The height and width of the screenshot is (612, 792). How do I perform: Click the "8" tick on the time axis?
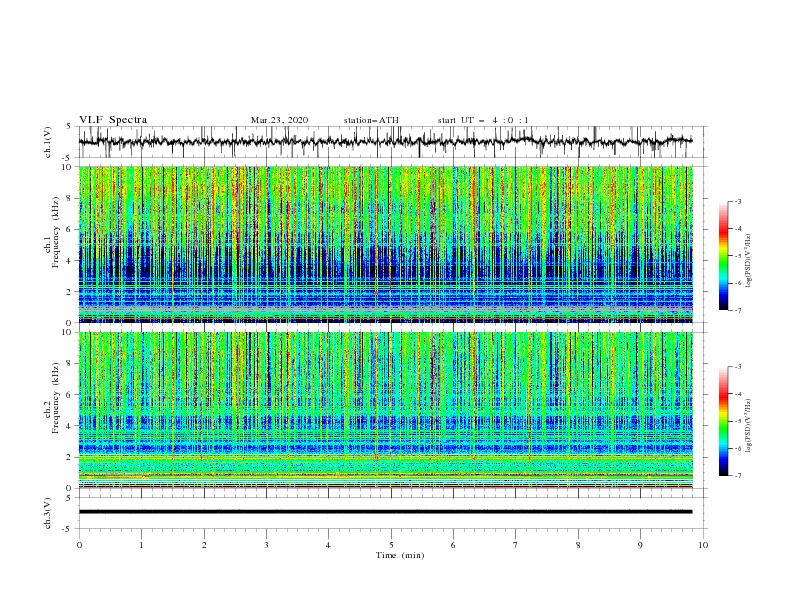[x=578, y=545]
